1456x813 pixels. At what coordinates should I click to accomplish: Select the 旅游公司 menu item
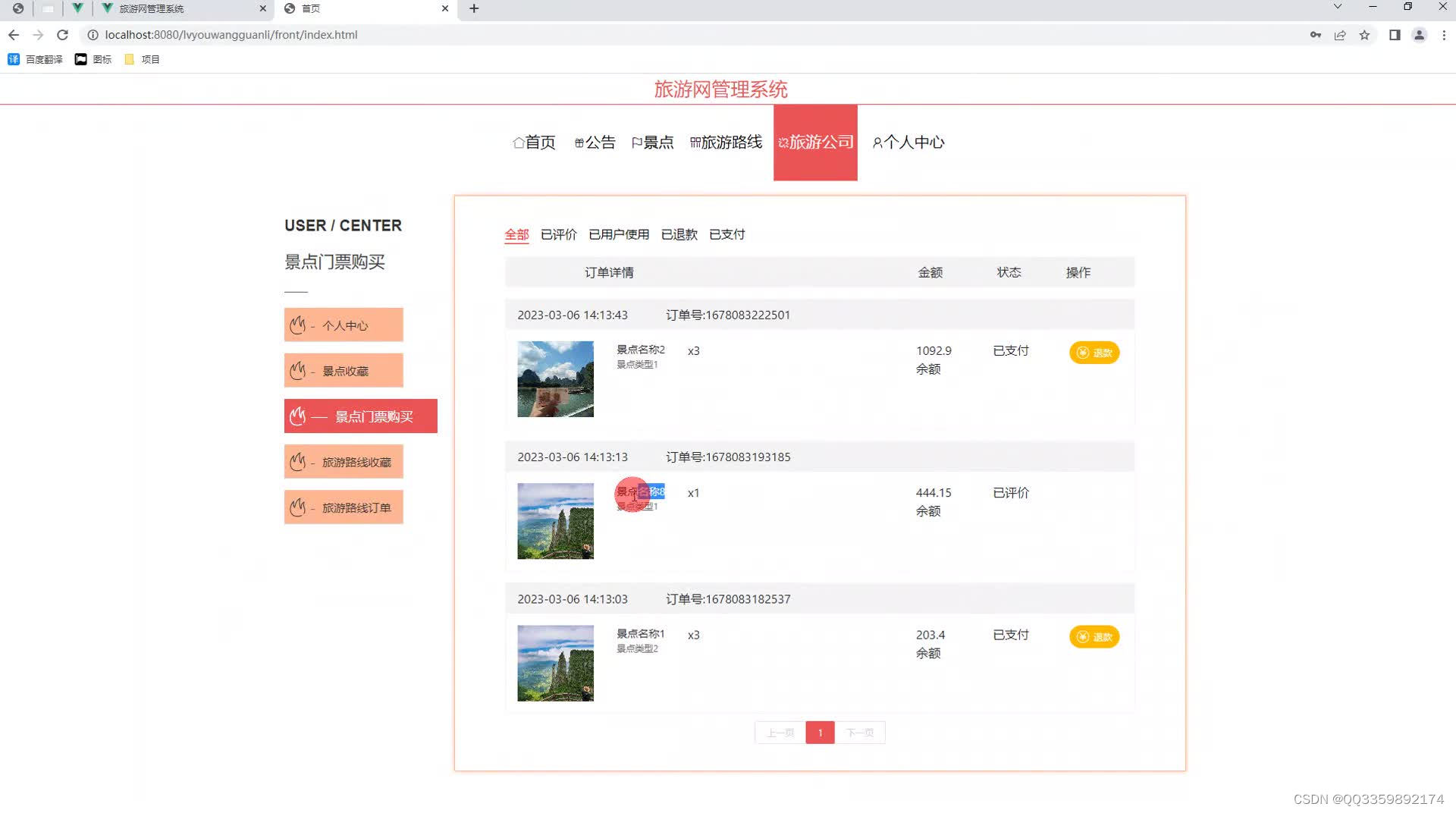point(815,143)
